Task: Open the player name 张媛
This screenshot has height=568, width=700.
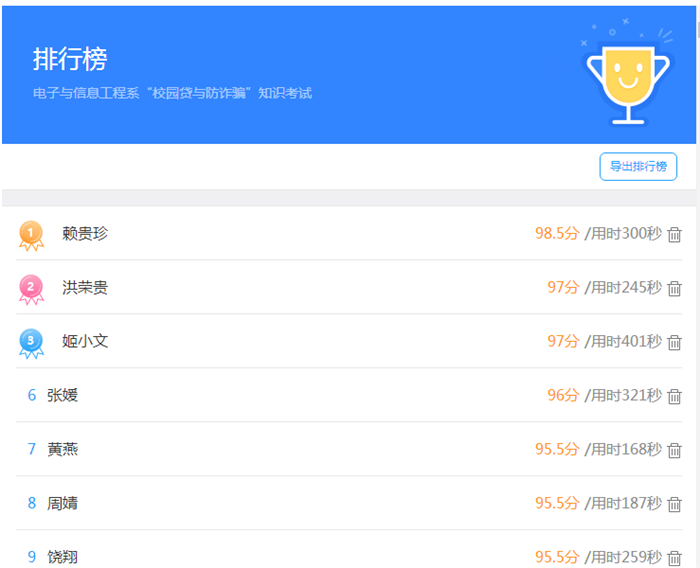Action: (62, 395)
